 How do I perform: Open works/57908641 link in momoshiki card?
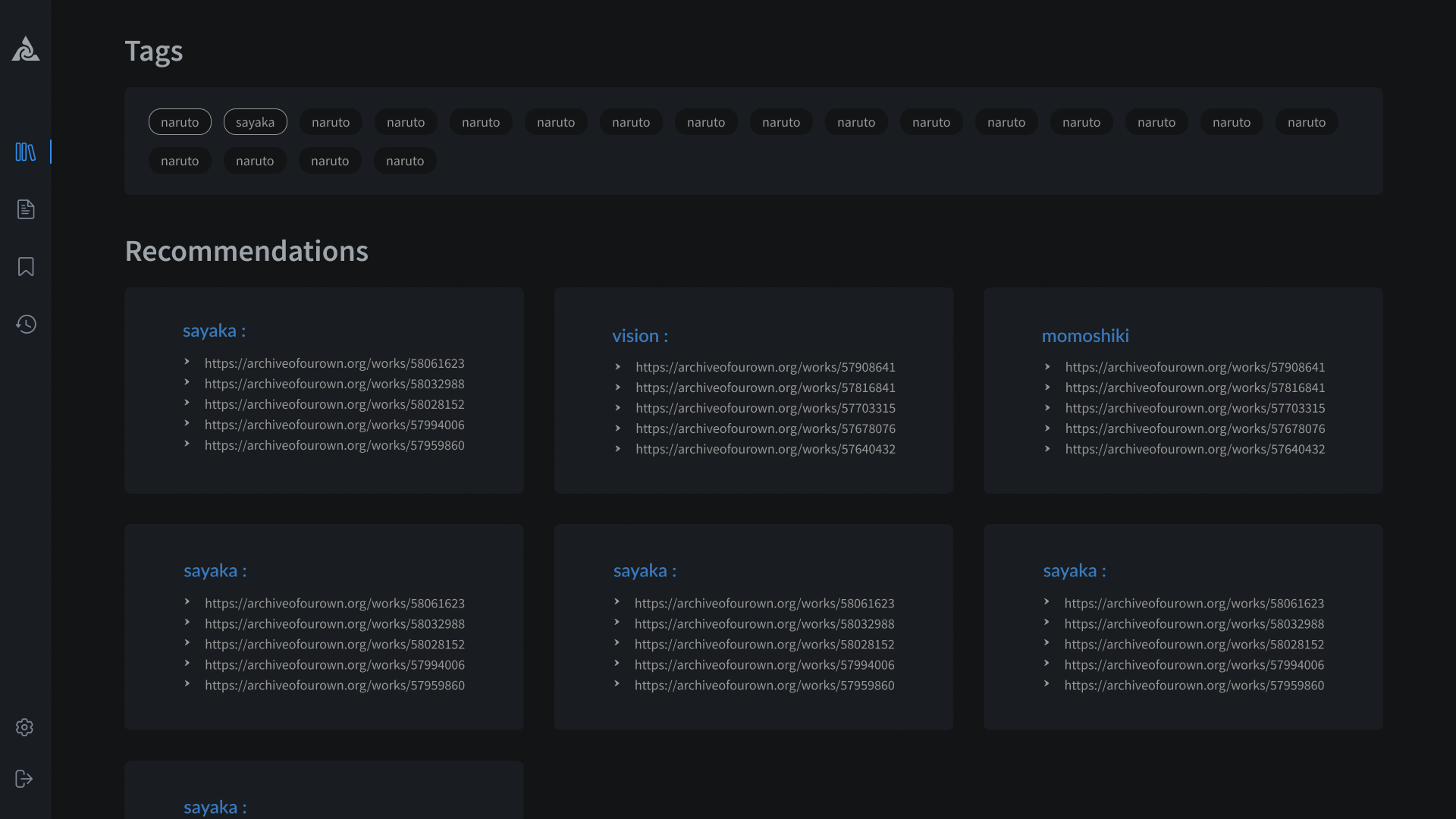click(1195, 367)
